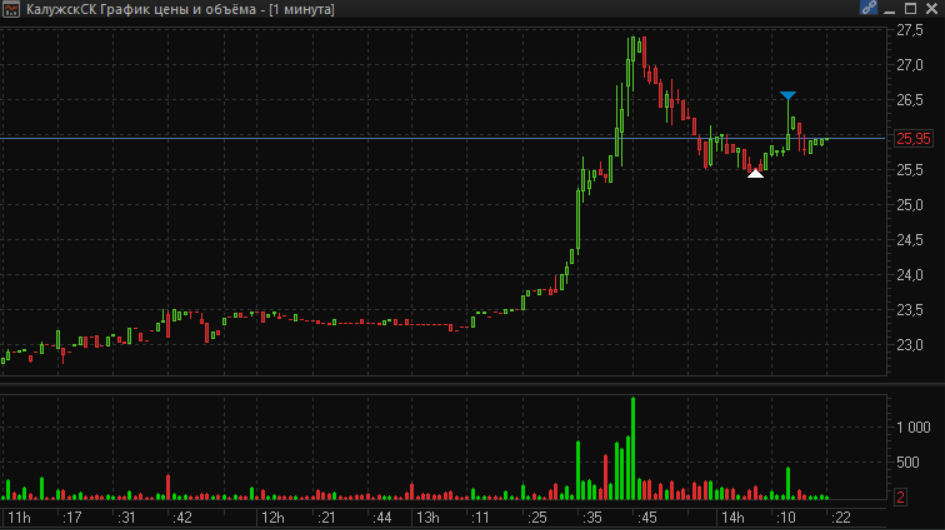Click the 25,0 price axis label
This screenshot has height=530, width=945.
[x=910, y=205]
